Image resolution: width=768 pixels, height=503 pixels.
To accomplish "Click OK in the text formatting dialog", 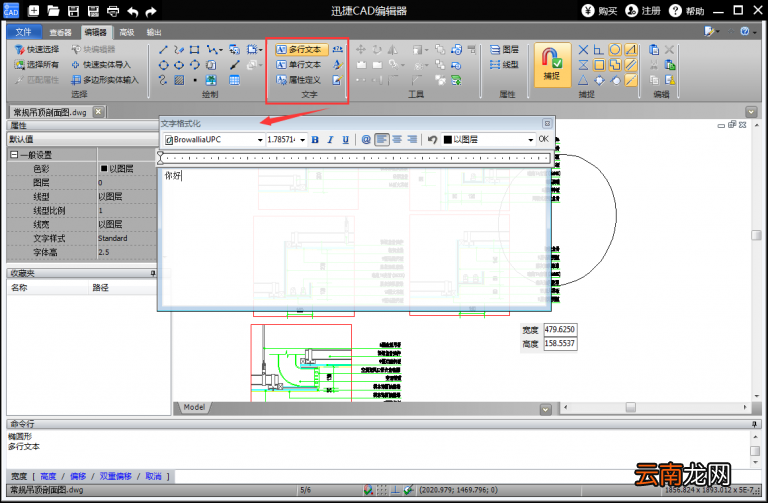I will click(543, 140).
